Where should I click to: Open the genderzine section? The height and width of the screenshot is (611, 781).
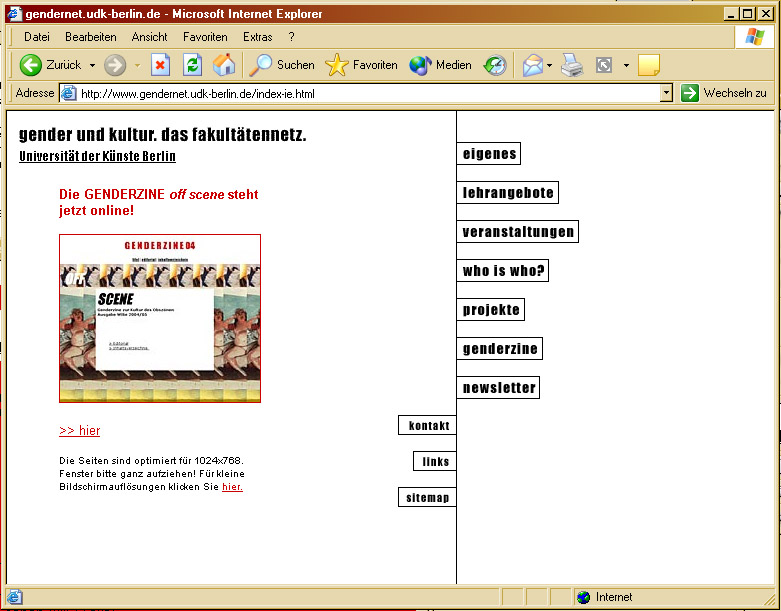click(500, 349)
